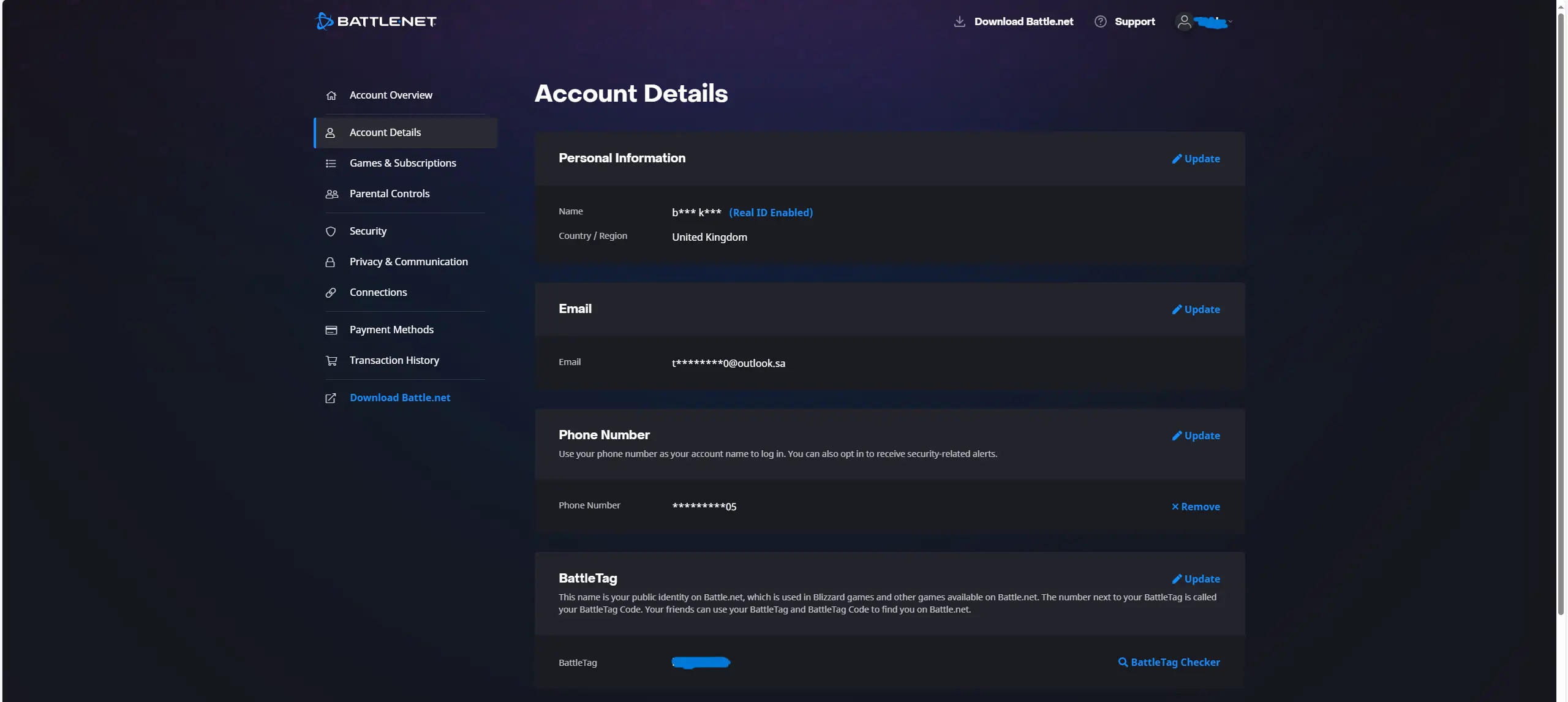Click the Parental Controls people icon
This screenshot has width=1568, height=702.
331,194
